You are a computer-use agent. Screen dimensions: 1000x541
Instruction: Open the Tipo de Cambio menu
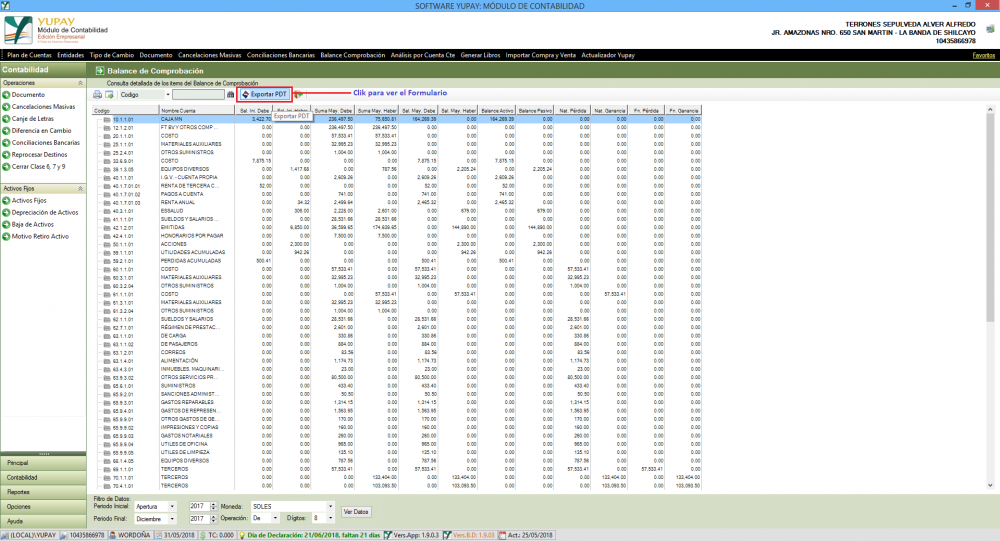click(112, 55)
